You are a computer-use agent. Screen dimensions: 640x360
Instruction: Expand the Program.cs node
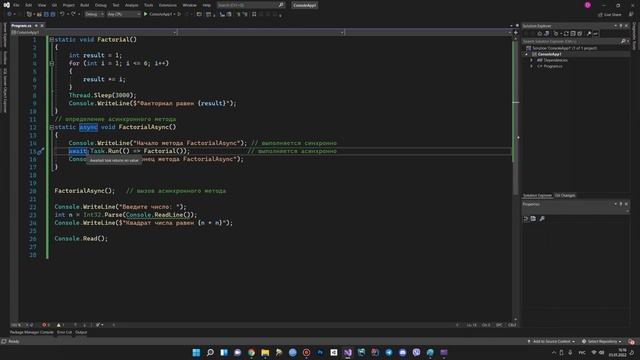point(532,66)
